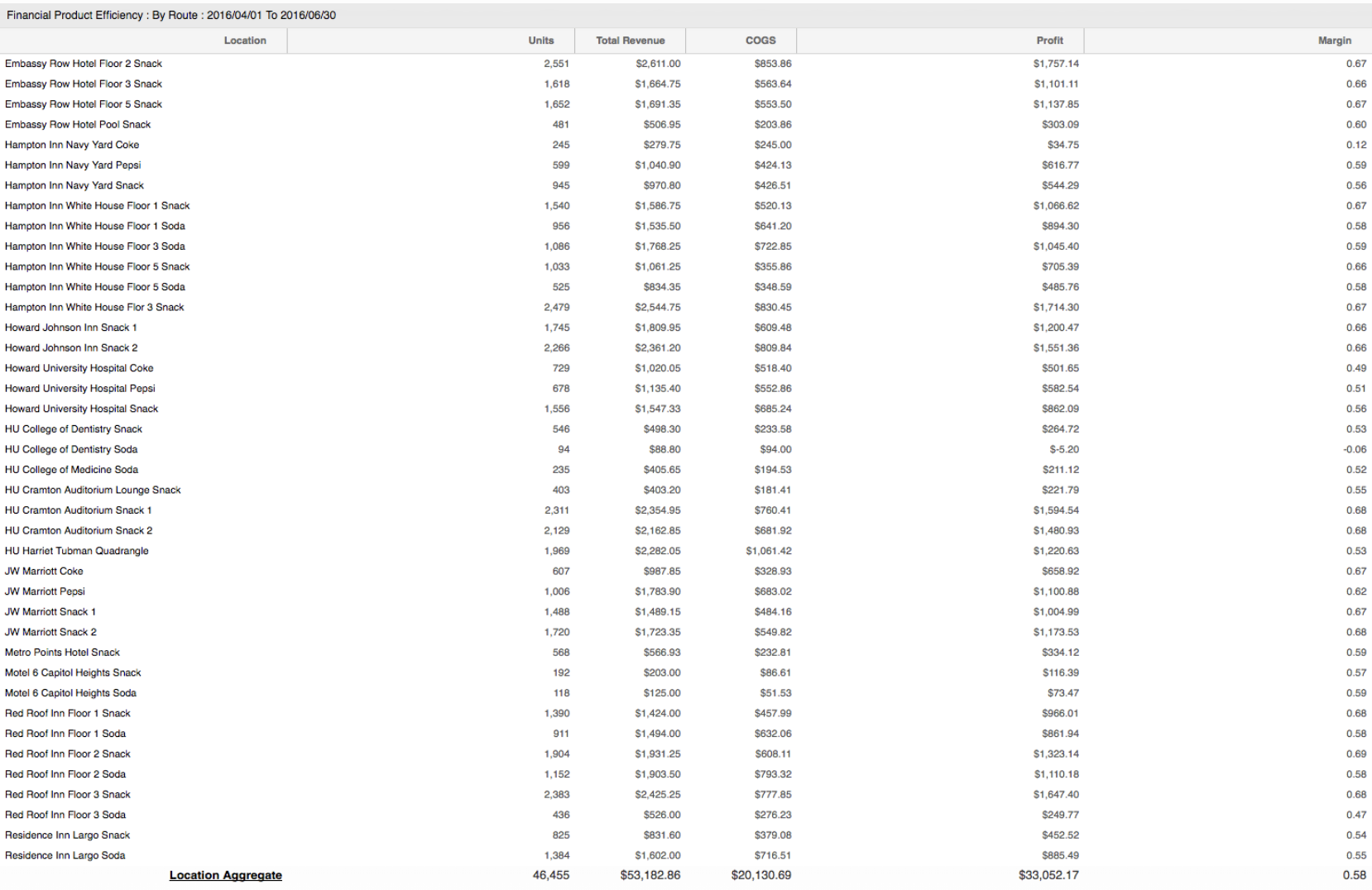
Task: Select 'Hampton Inn White House Floor 5 Snack'
Action: click(686, 266)
